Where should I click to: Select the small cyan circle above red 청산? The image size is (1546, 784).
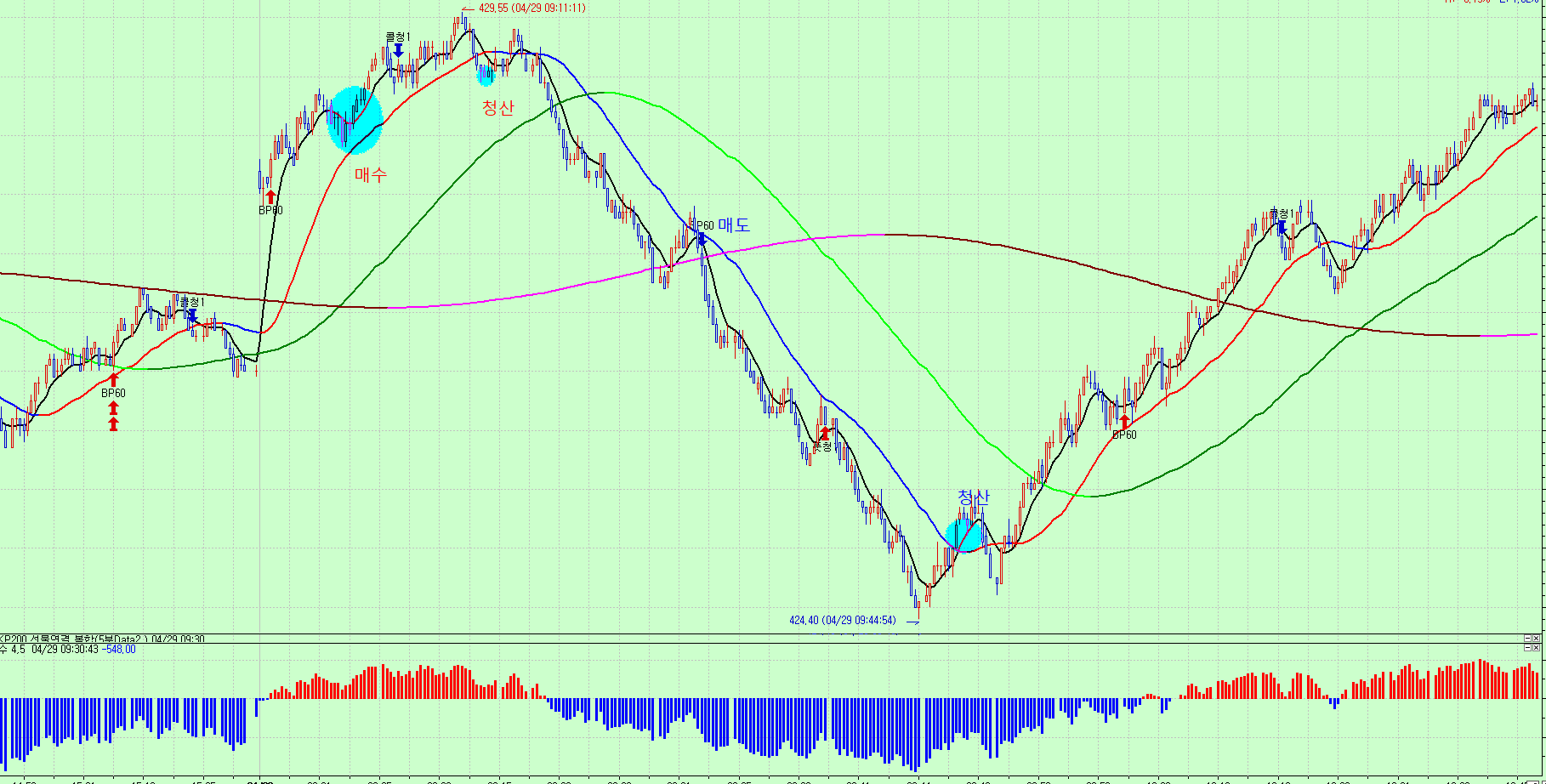point(485,76)
